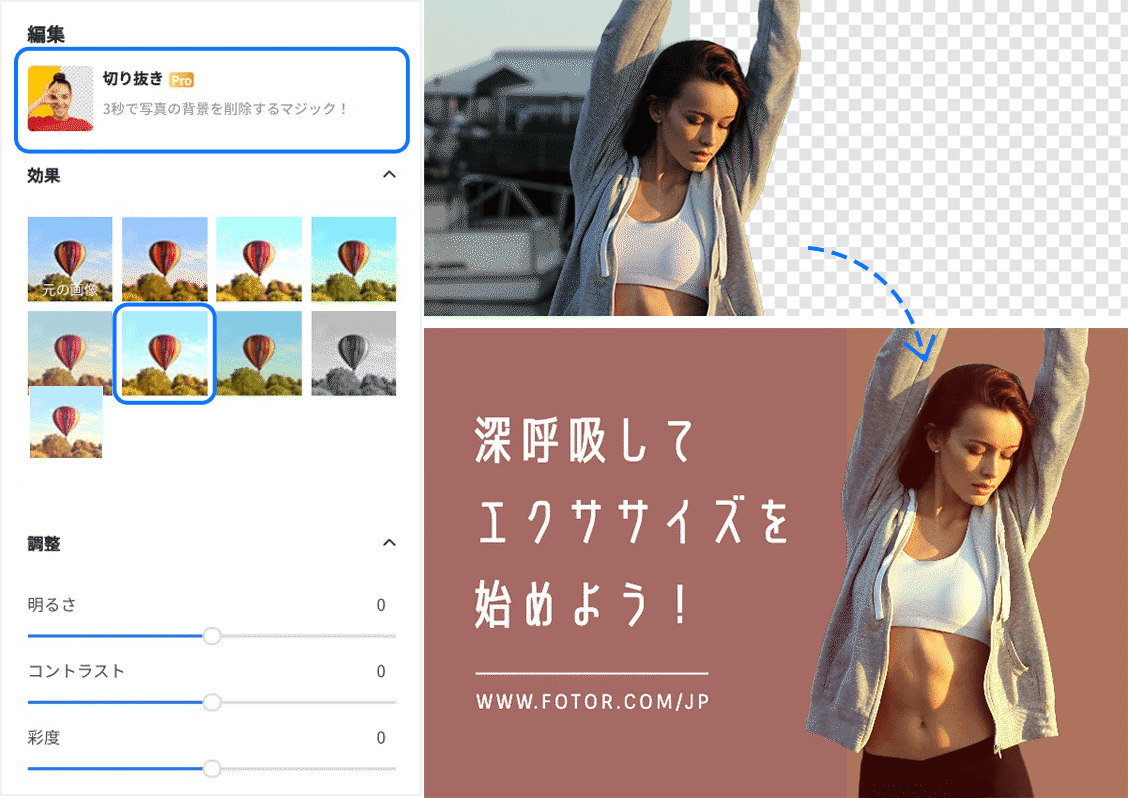Click the 明るさ brightness slider handle

212,635
